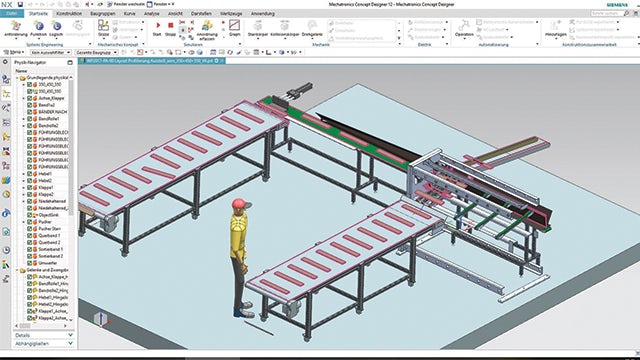Click the Save icon in the title bar
640x360 pixels.
tap(20, 4)
